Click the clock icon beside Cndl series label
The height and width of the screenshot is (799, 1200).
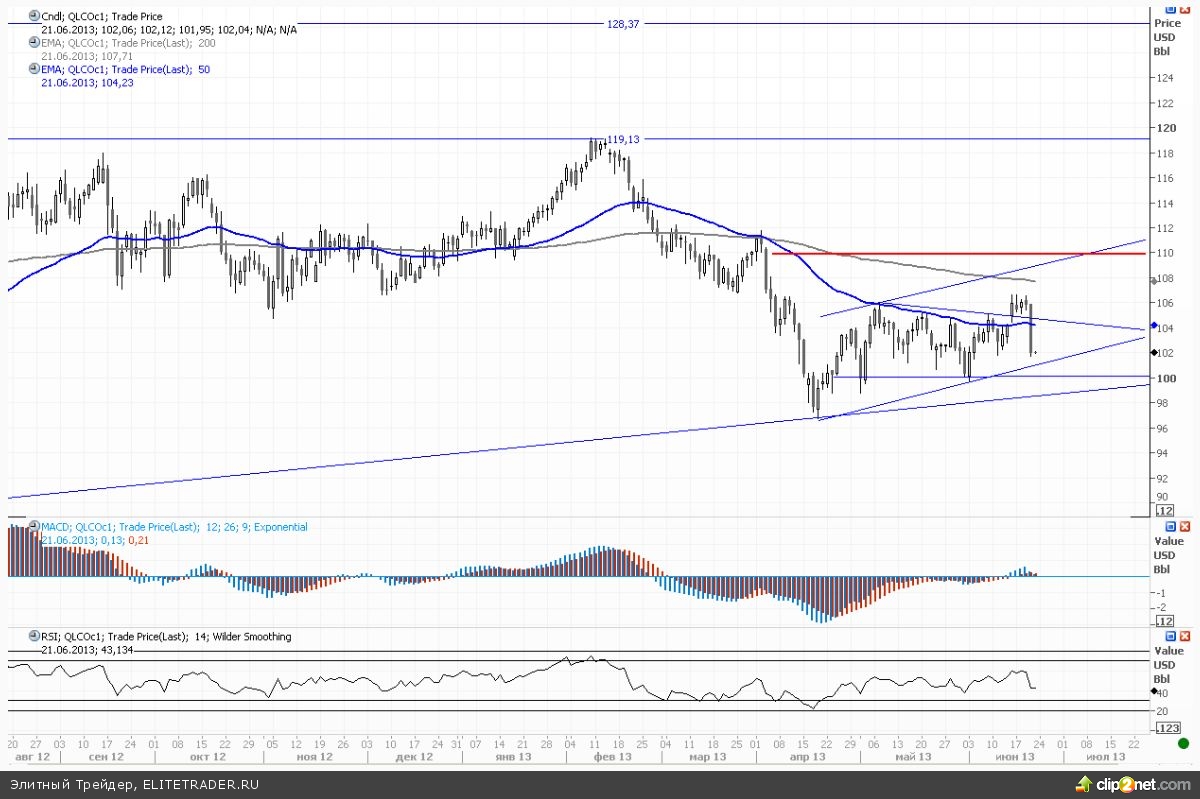pyautogui.click(x=34, y=17)
